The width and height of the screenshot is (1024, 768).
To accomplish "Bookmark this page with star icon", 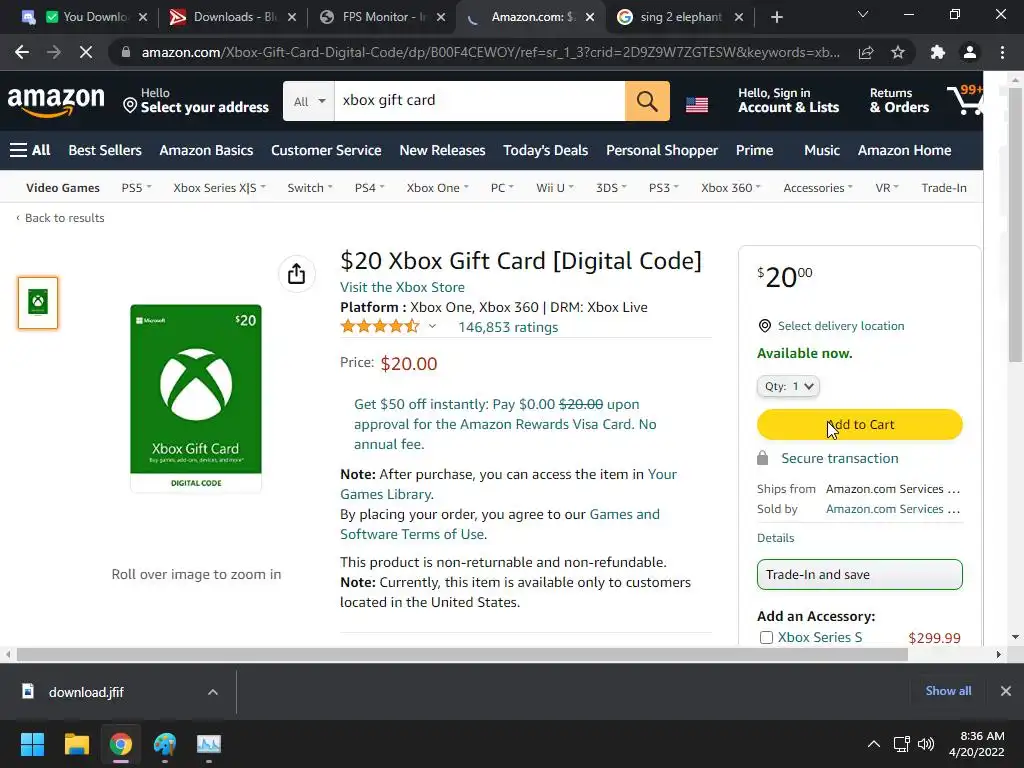I will click(x=898, y=52).
